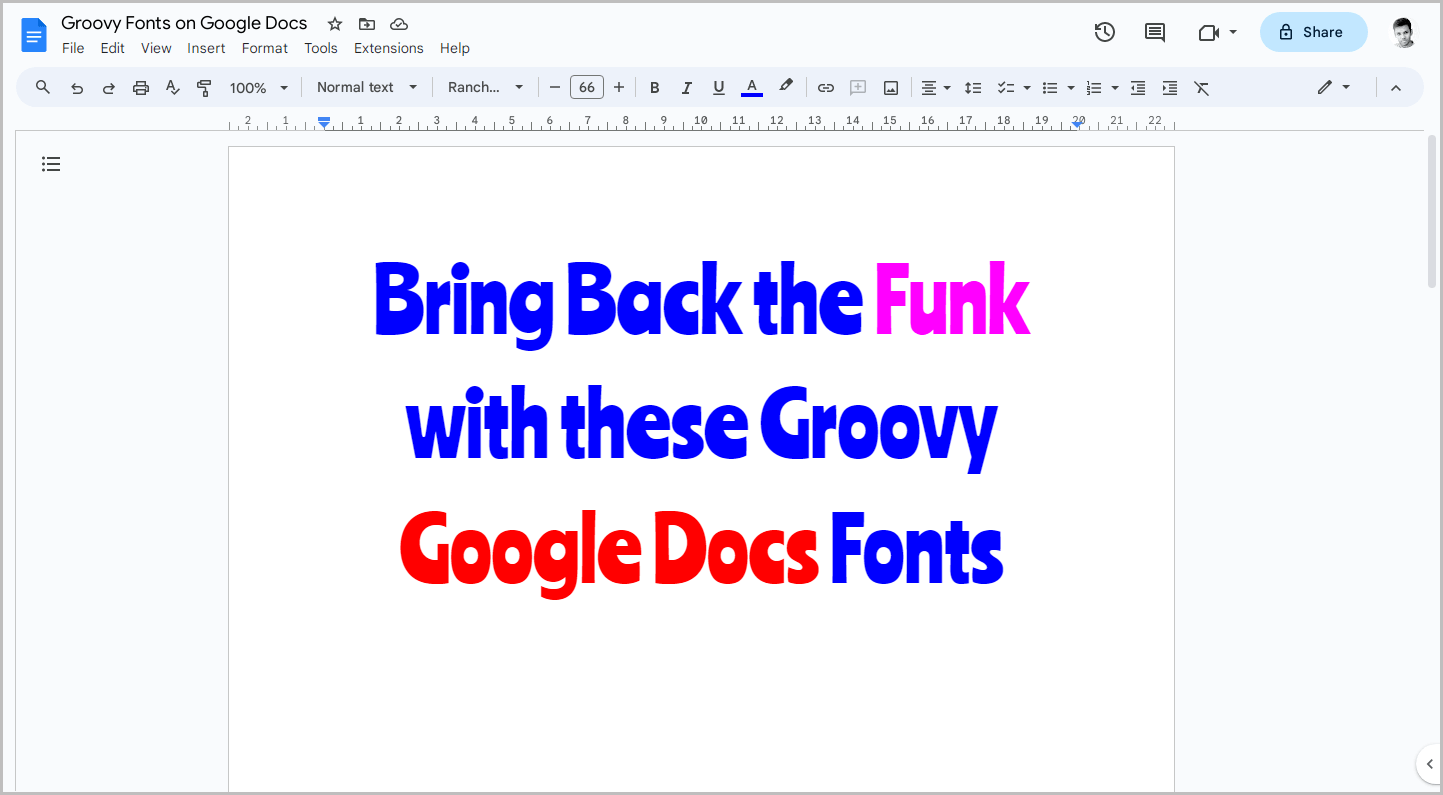Open the text color picker
The height and width of the screenshot is (795, 1443).
751,87
